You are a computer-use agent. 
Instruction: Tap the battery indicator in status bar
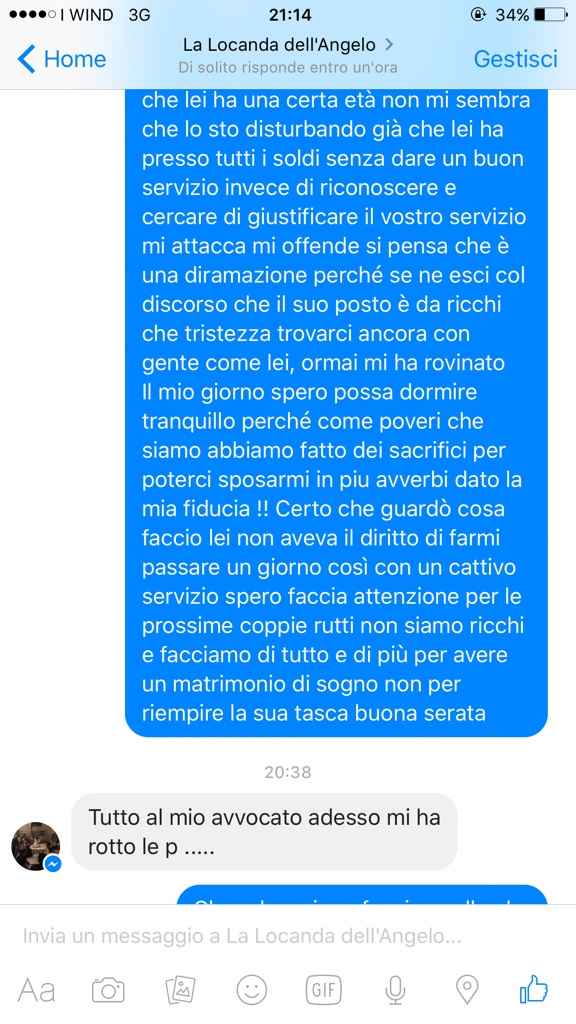tap(549, 14)
